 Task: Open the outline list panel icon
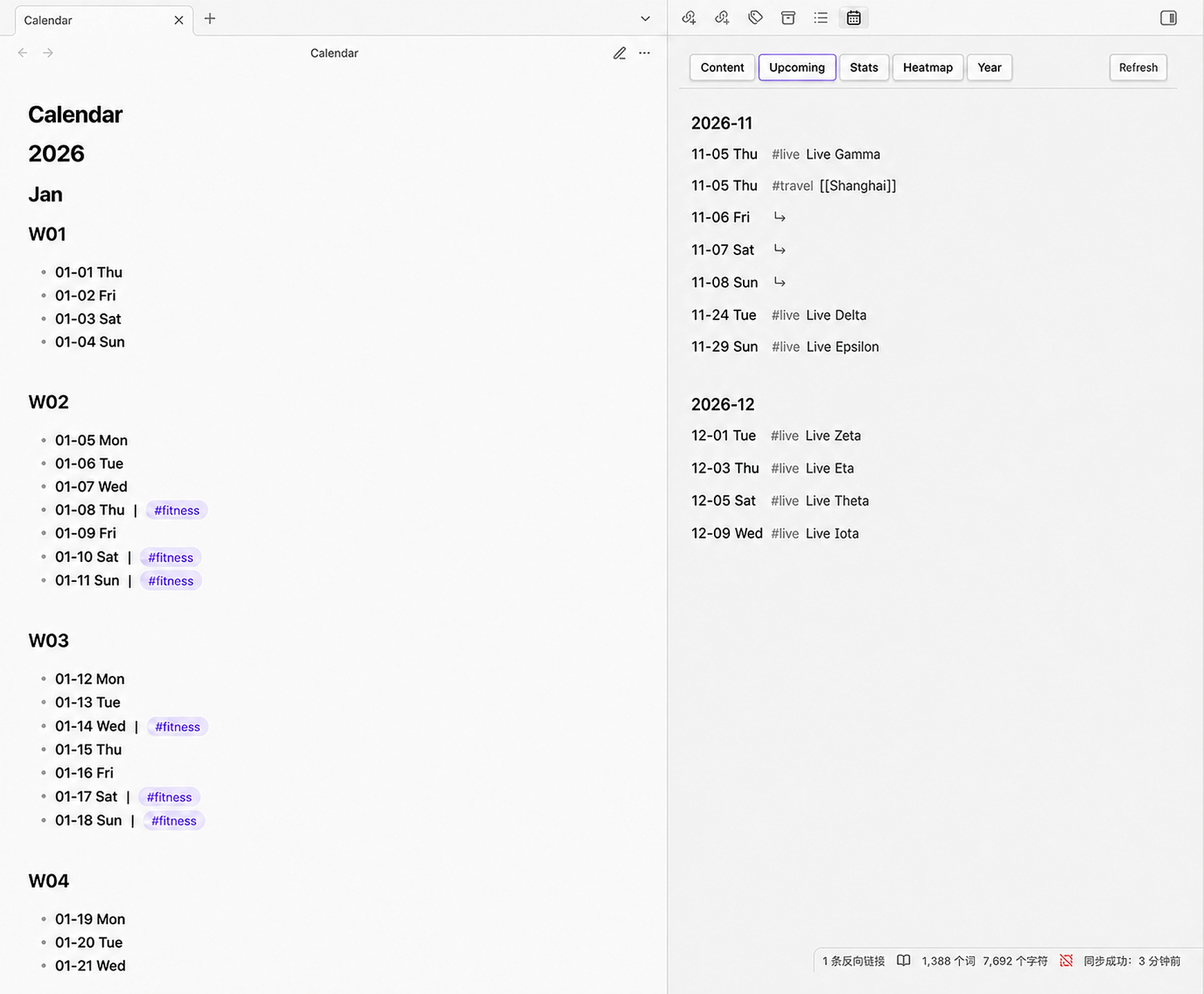pos(820,18)
